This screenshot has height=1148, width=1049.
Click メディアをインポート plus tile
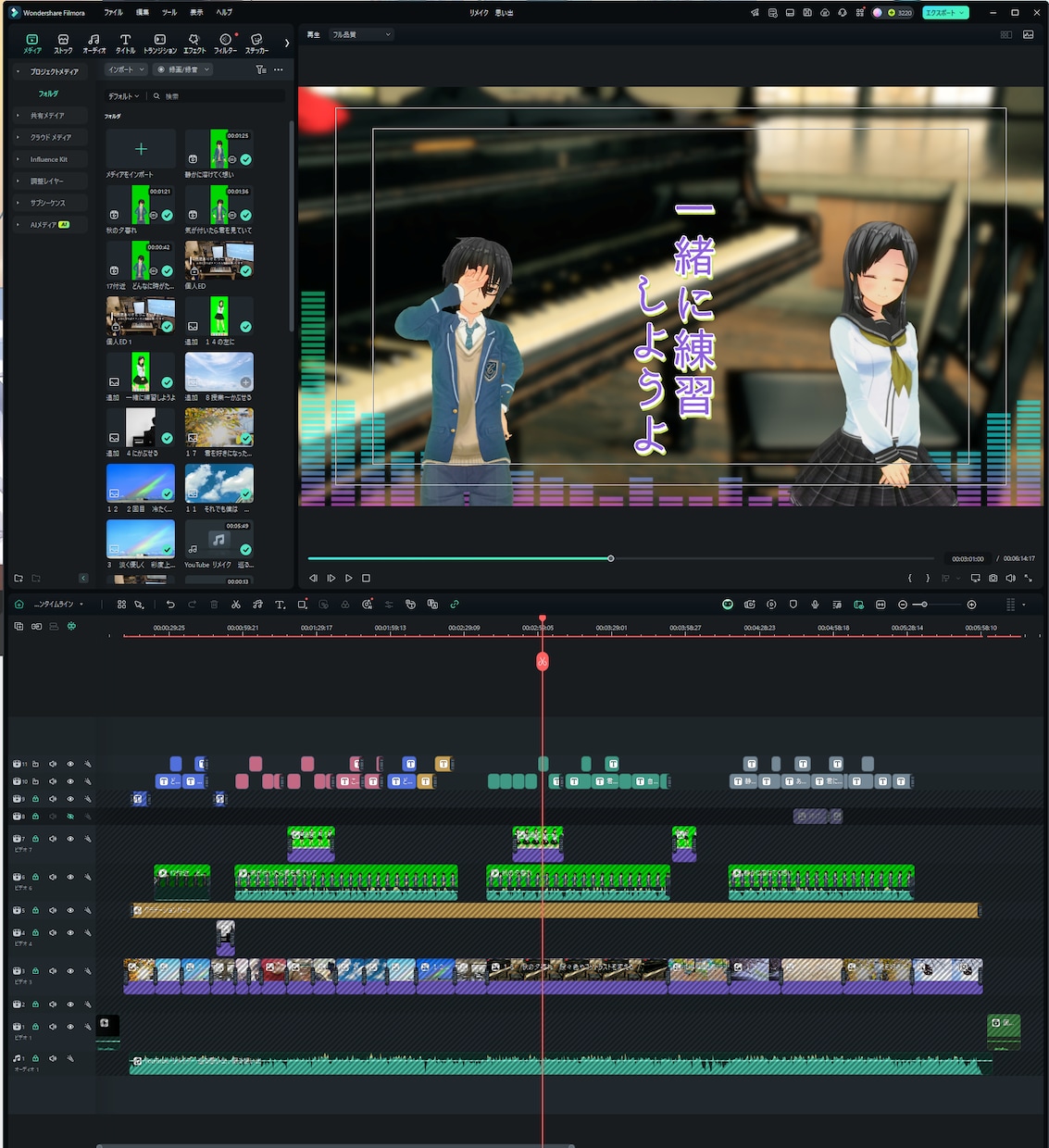(141, 148)
